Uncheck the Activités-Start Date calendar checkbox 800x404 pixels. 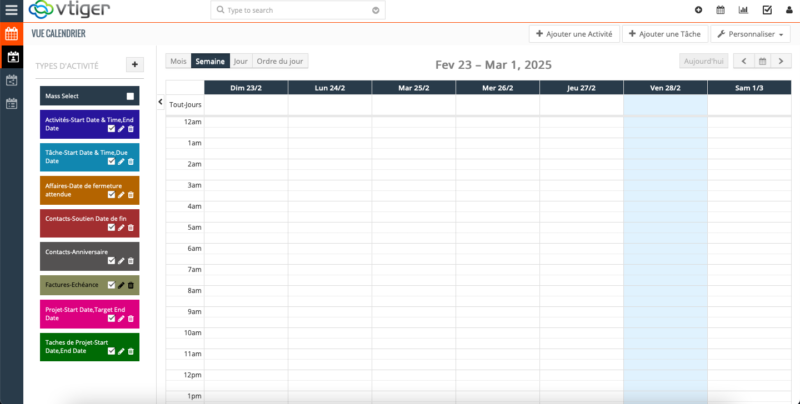[111, 129]
